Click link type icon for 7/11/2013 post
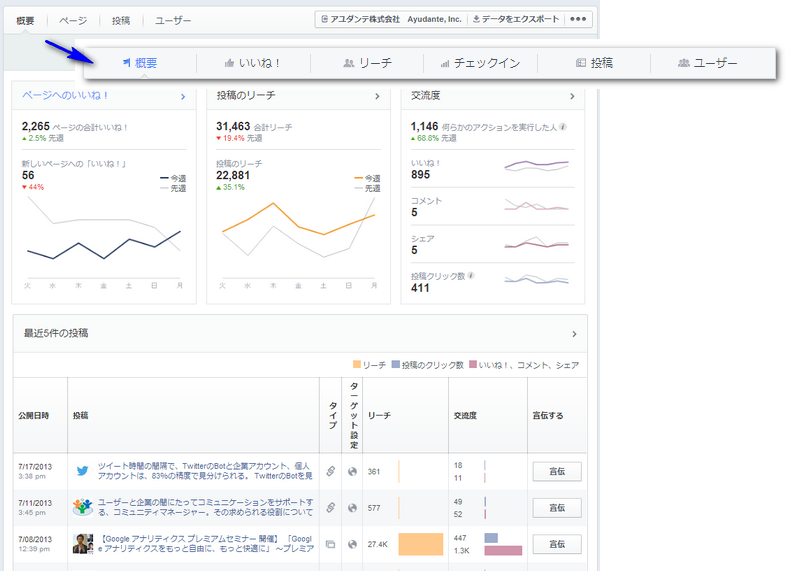800x571 pixels. [331, 508]
